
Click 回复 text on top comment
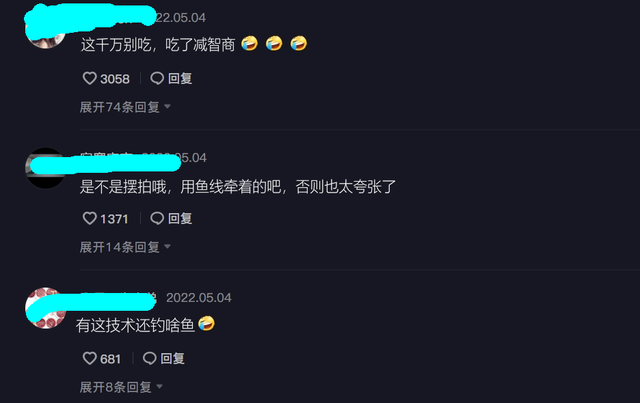(x=180, y=78)
